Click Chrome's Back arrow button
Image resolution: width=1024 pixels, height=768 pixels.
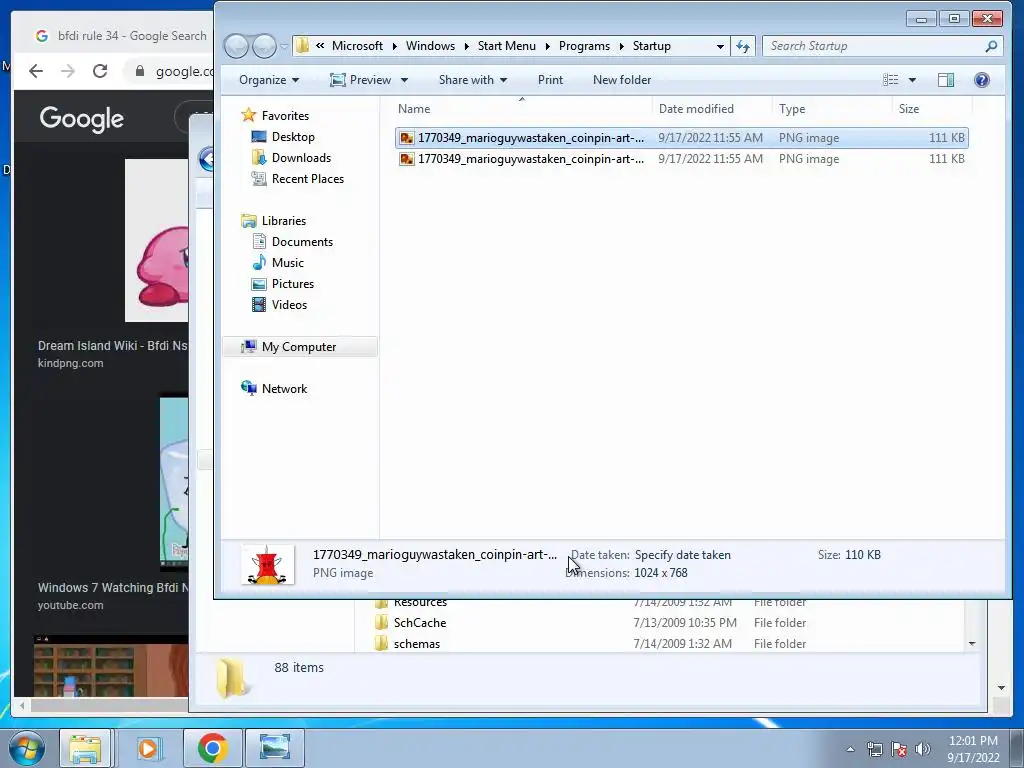point(36,71)
